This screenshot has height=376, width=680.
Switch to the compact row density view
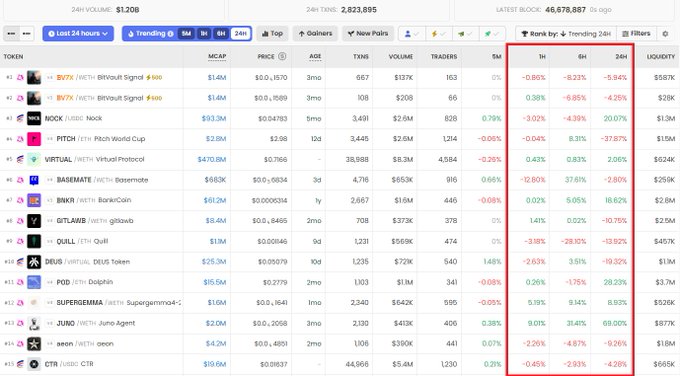11,33
